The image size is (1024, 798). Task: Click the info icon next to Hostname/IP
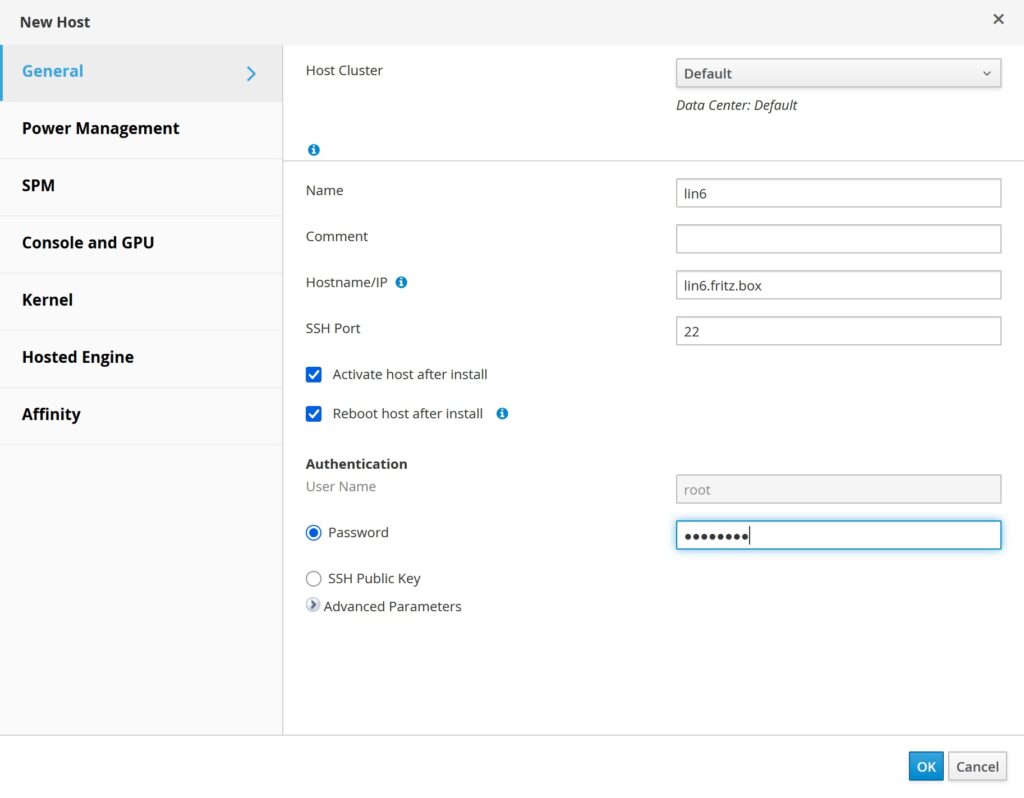(x=402, y=282)
